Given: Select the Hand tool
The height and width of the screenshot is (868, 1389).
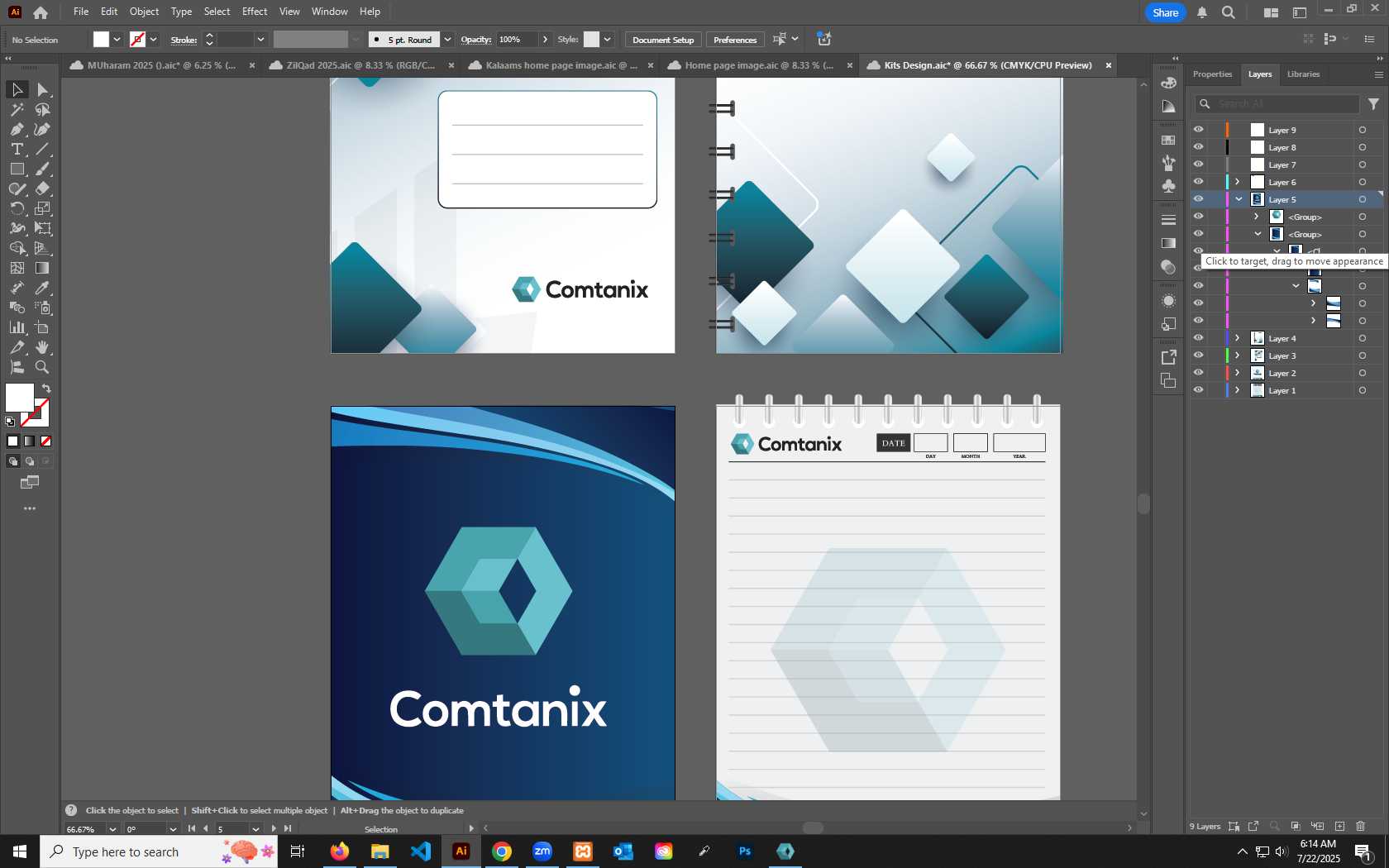Looking at the screenshot, I should point(43,347).
